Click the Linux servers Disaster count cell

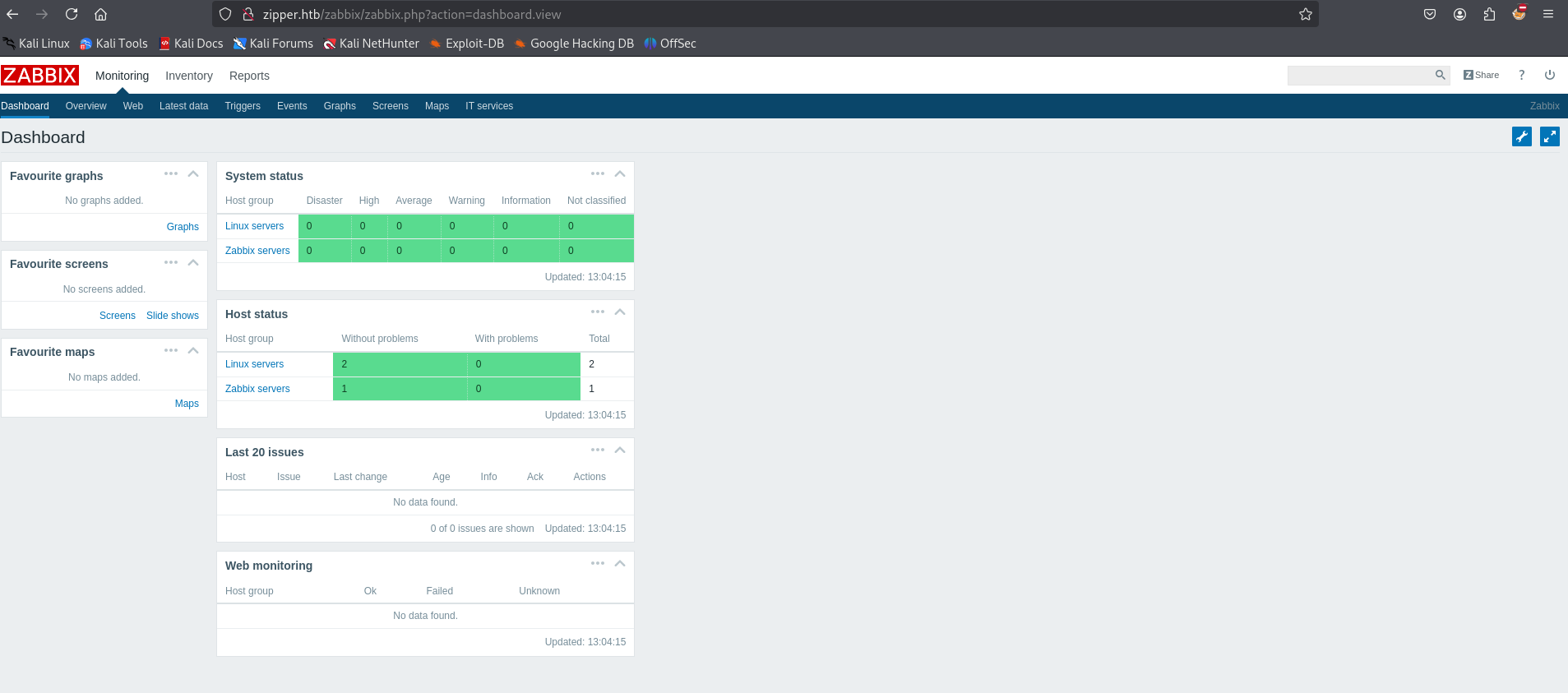click(324, 226)
